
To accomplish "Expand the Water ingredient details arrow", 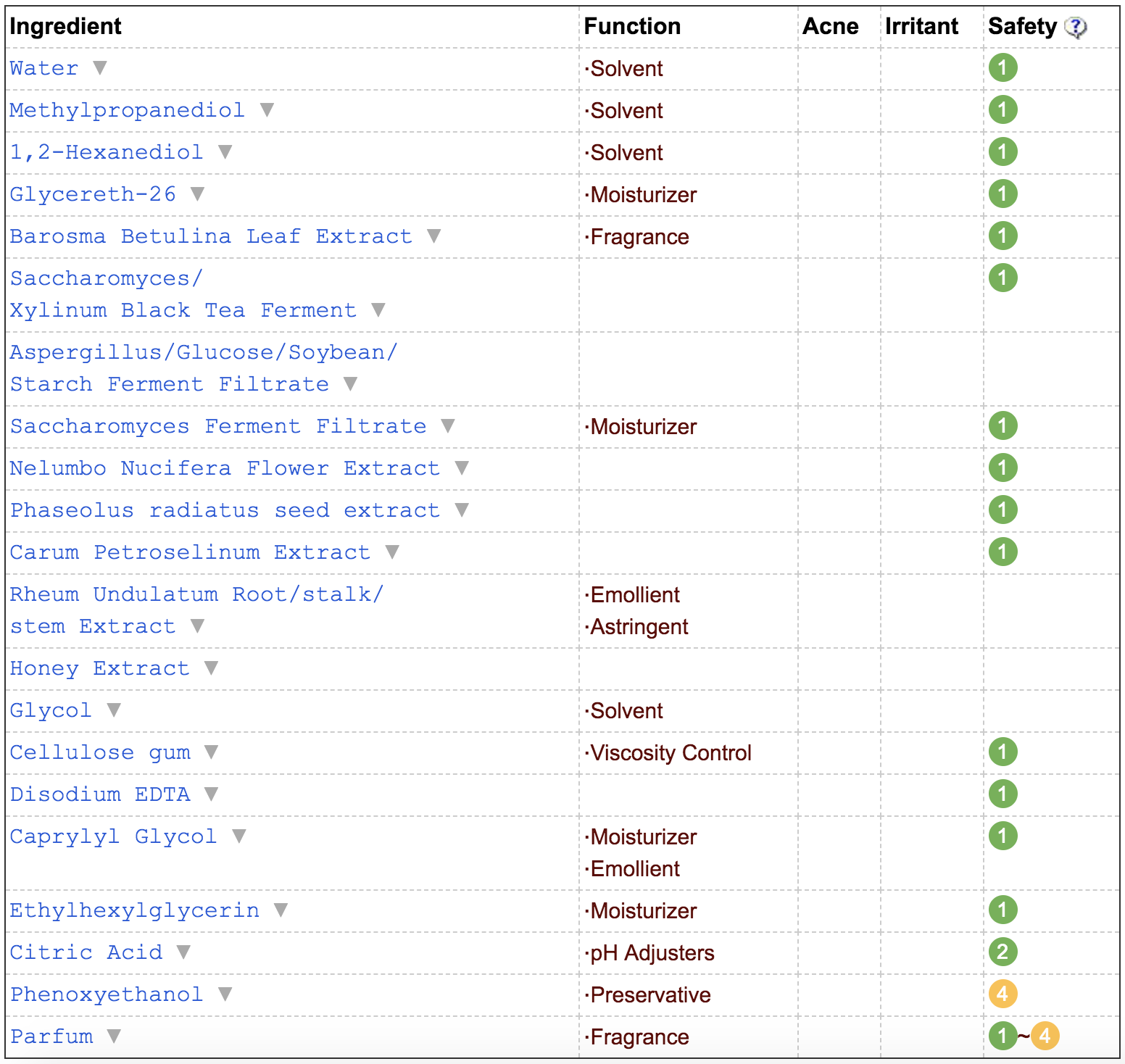I will tap(100, 67).
